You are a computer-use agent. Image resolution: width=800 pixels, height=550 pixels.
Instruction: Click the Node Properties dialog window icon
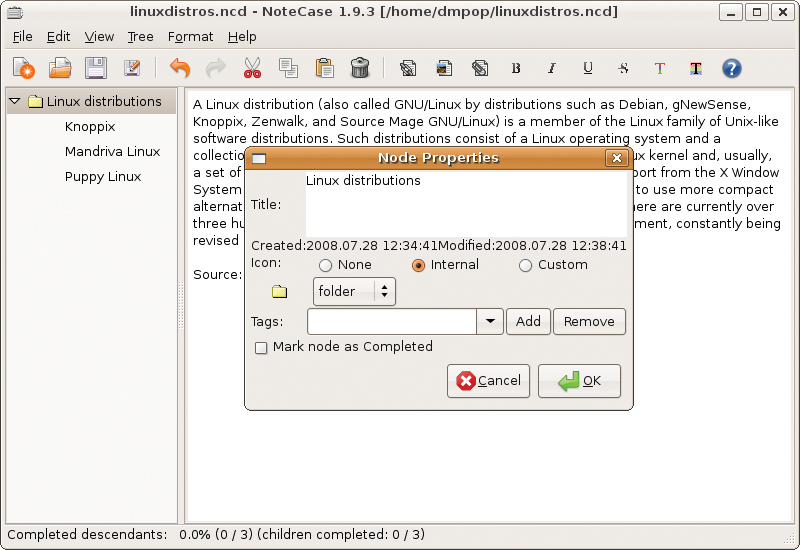point(259,158)
